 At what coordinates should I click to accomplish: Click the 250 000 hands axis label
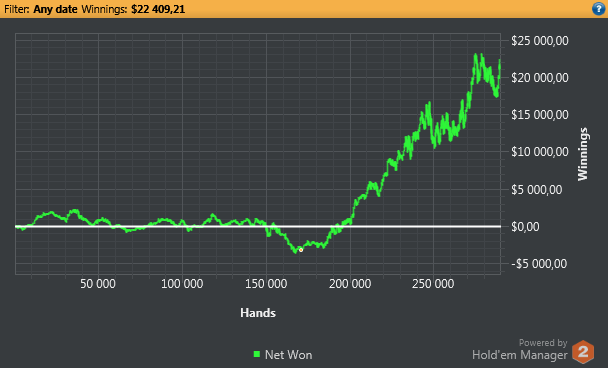pyautogui.click(x=433, y=284)
